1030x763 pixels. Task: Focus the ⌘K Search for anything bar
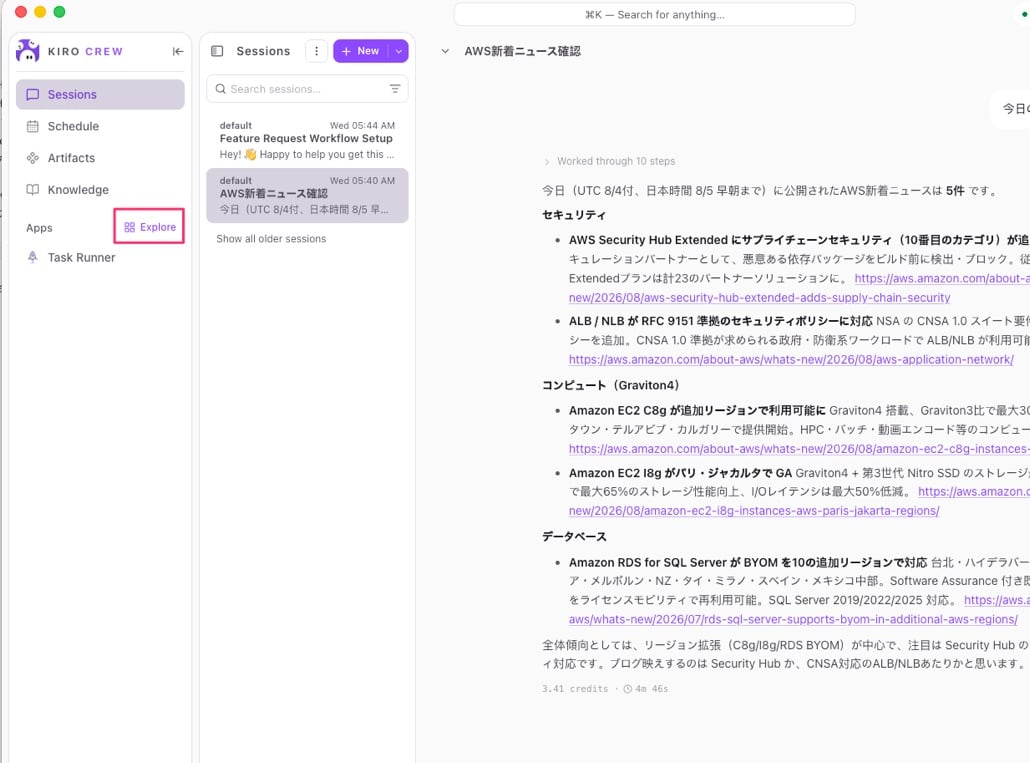pos(654,14)
